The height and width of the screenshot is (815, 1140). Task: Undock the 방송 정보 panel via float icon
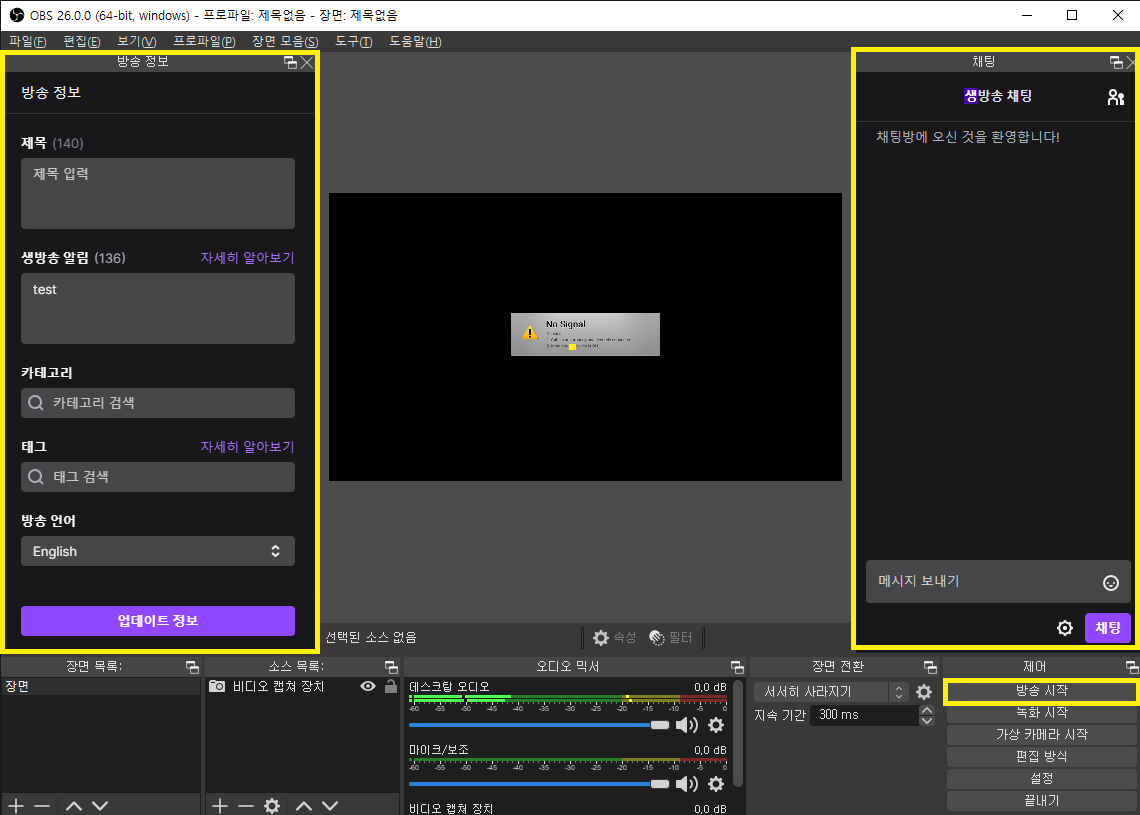[x=290, y=63]
